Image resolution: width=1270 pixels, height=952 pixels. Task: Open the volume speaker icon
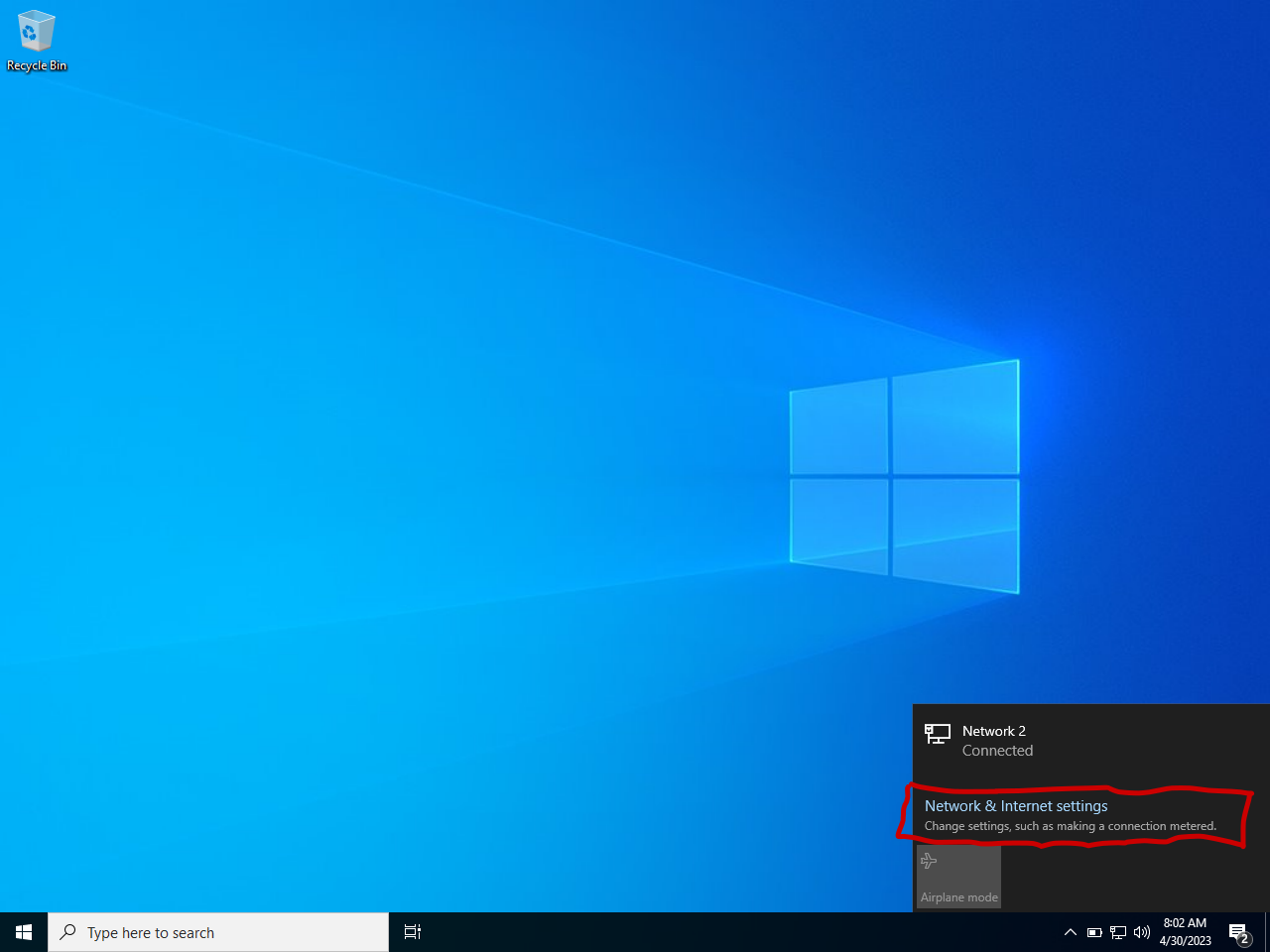pyautogui.click(x=1142, y=932)
